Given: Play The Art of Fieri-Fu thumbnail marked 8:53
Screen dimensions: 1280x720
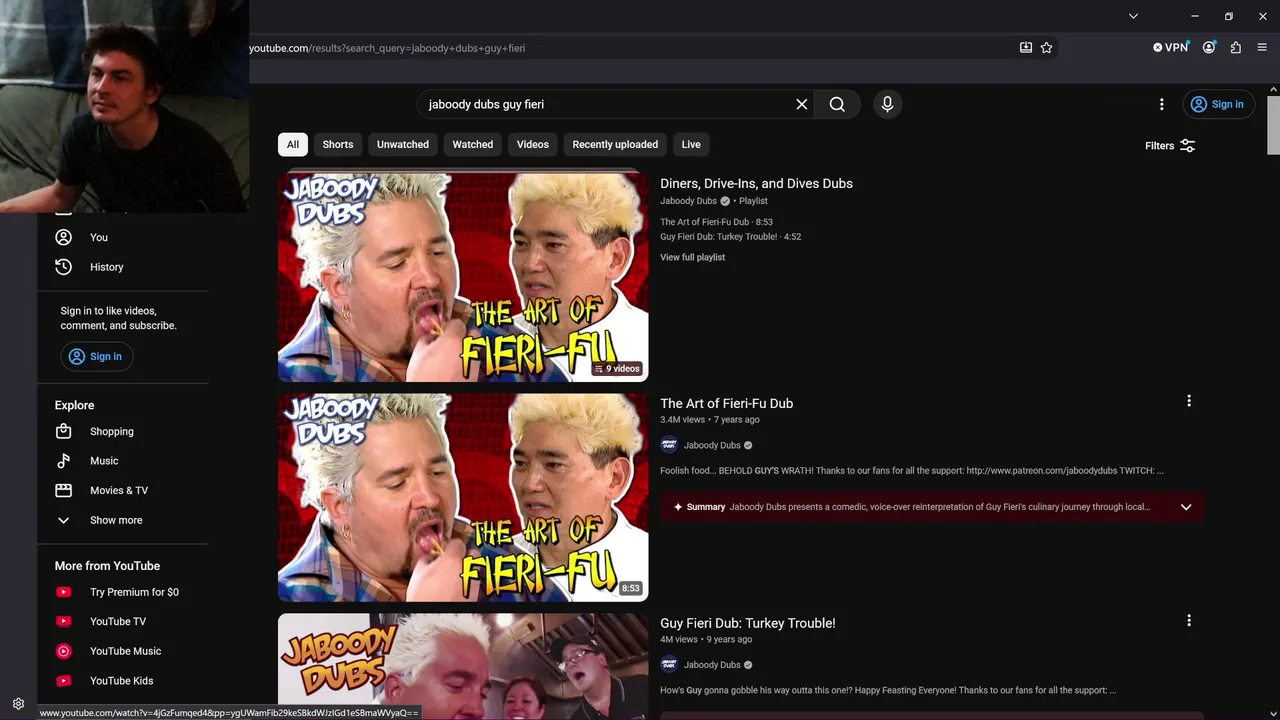Looking at the screenshot, I should coord(463,497).
